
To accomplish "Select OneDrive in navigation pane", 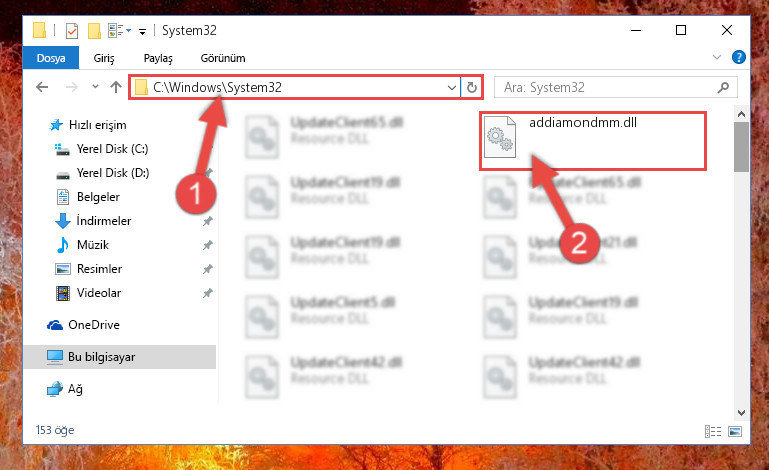I will (94, 325).
